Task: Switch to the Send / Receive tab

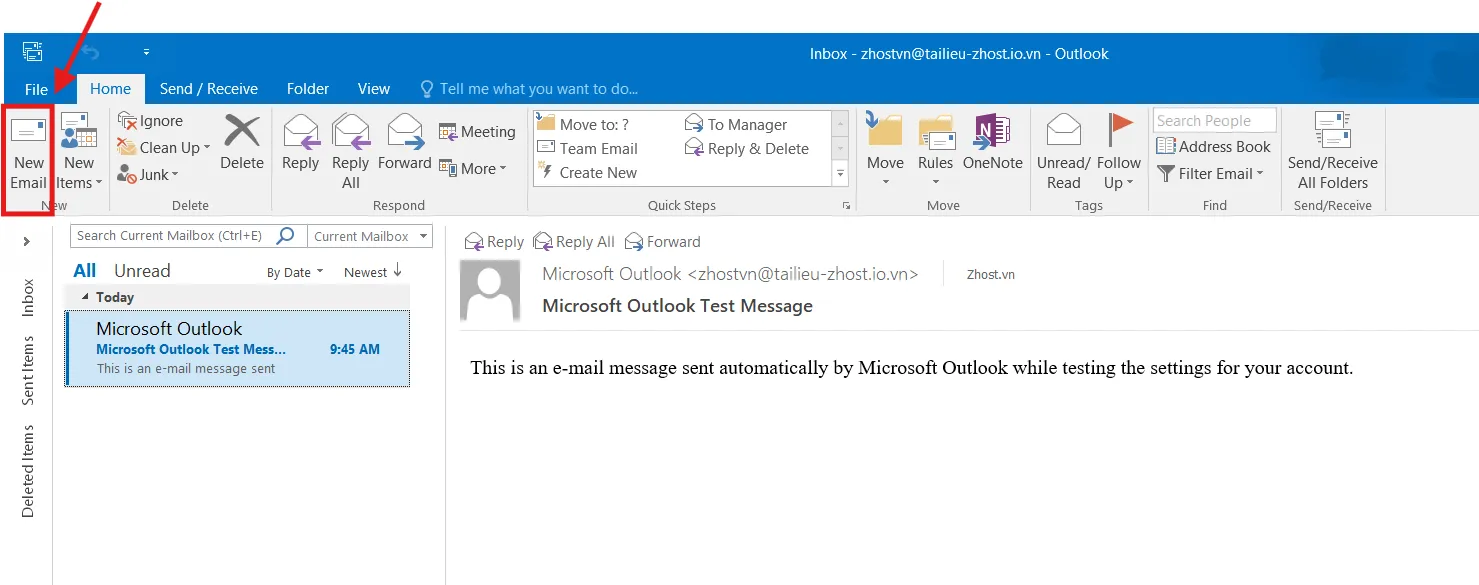Action: pyautogui.click(x=209, y=88)
